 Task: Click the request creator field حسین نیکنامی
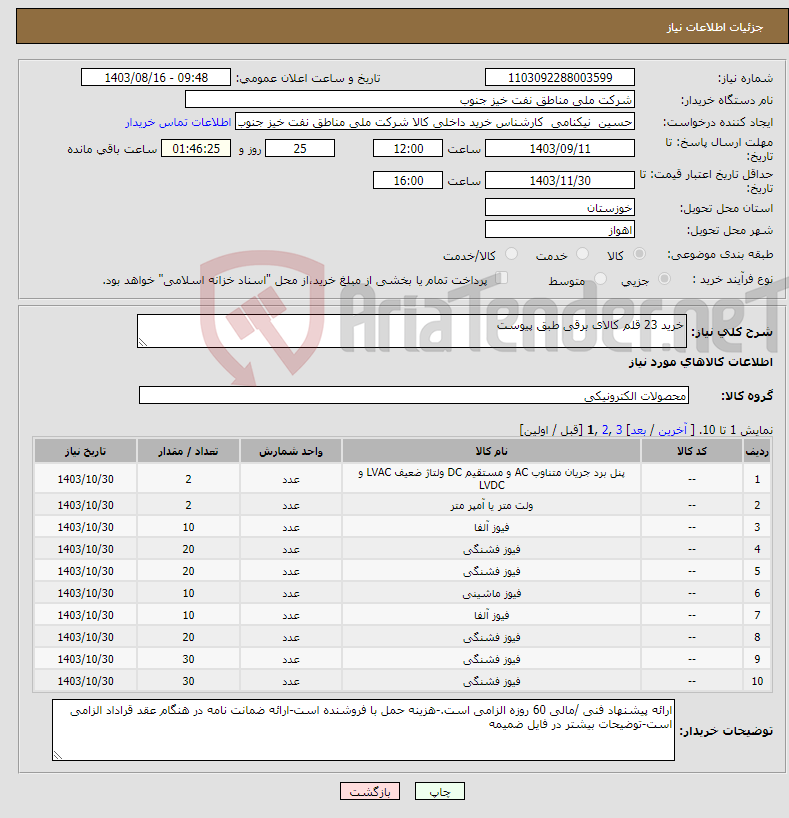coord(435,122)
